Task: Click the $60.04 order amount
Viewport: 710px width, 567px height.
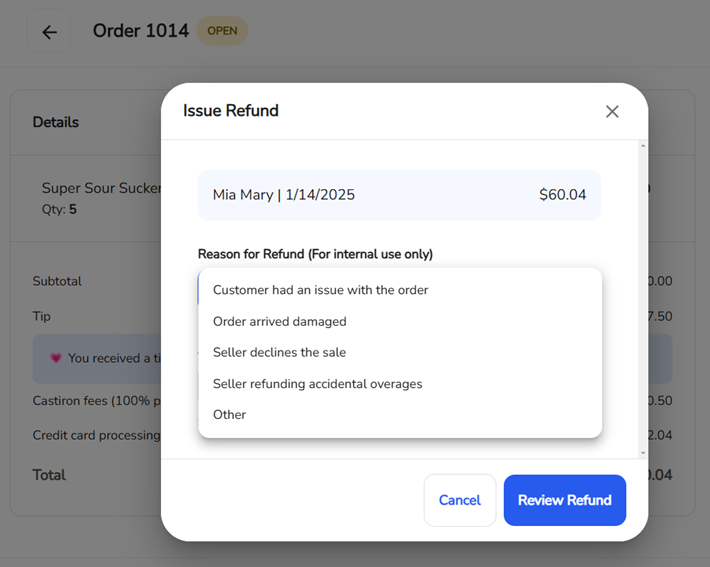Action: (x=562, y=195)
